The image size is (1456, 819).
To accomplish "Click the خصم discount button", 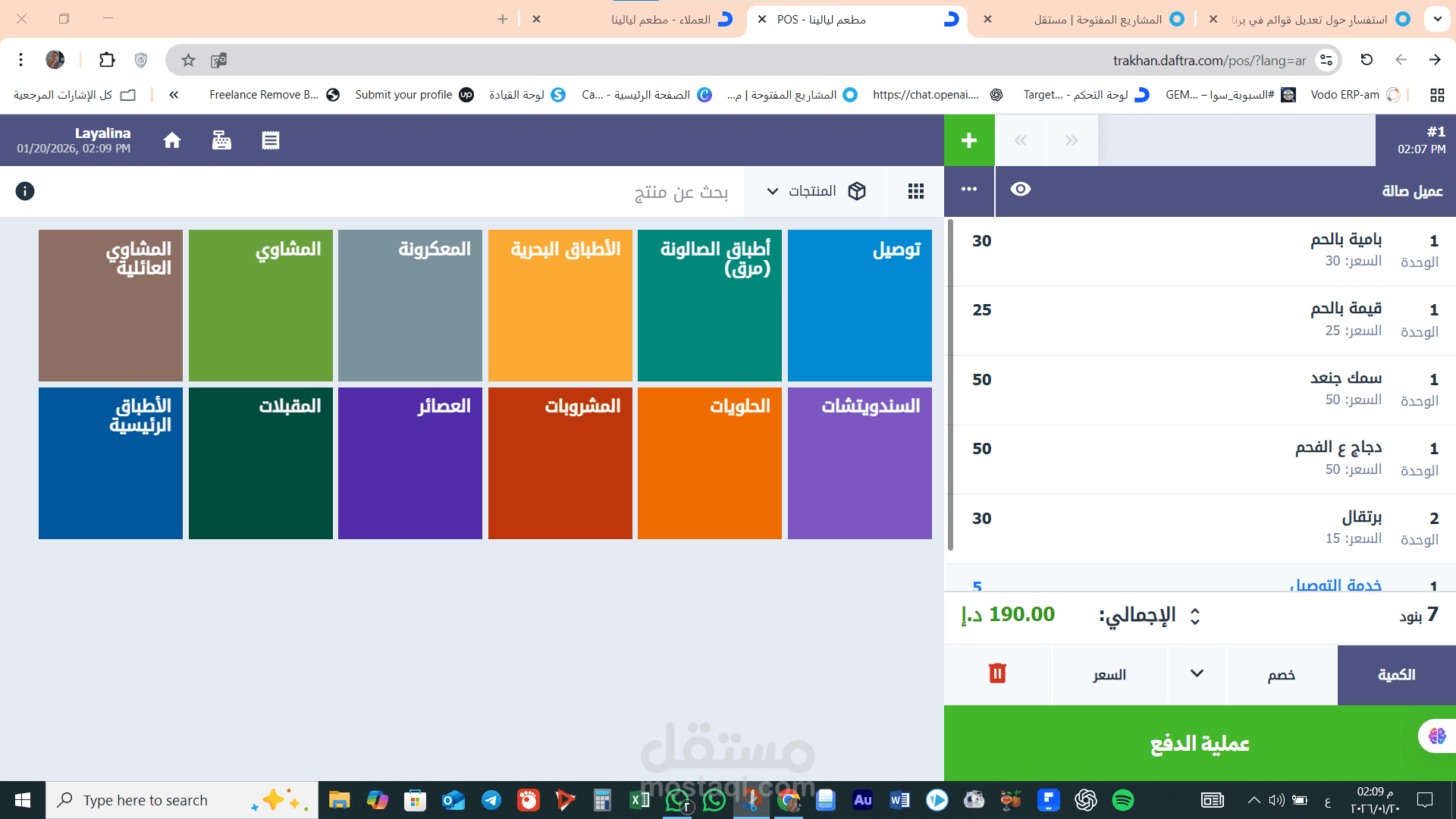I will (1281, 675).
